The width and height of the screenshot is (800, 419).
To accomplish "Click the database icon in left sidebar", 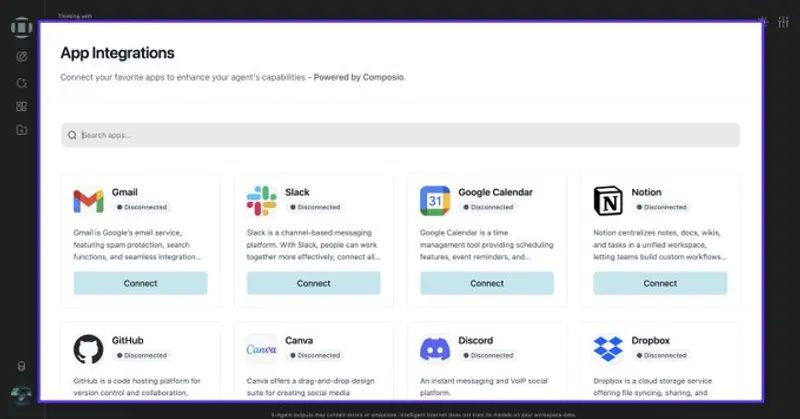I will click(21, 368).
